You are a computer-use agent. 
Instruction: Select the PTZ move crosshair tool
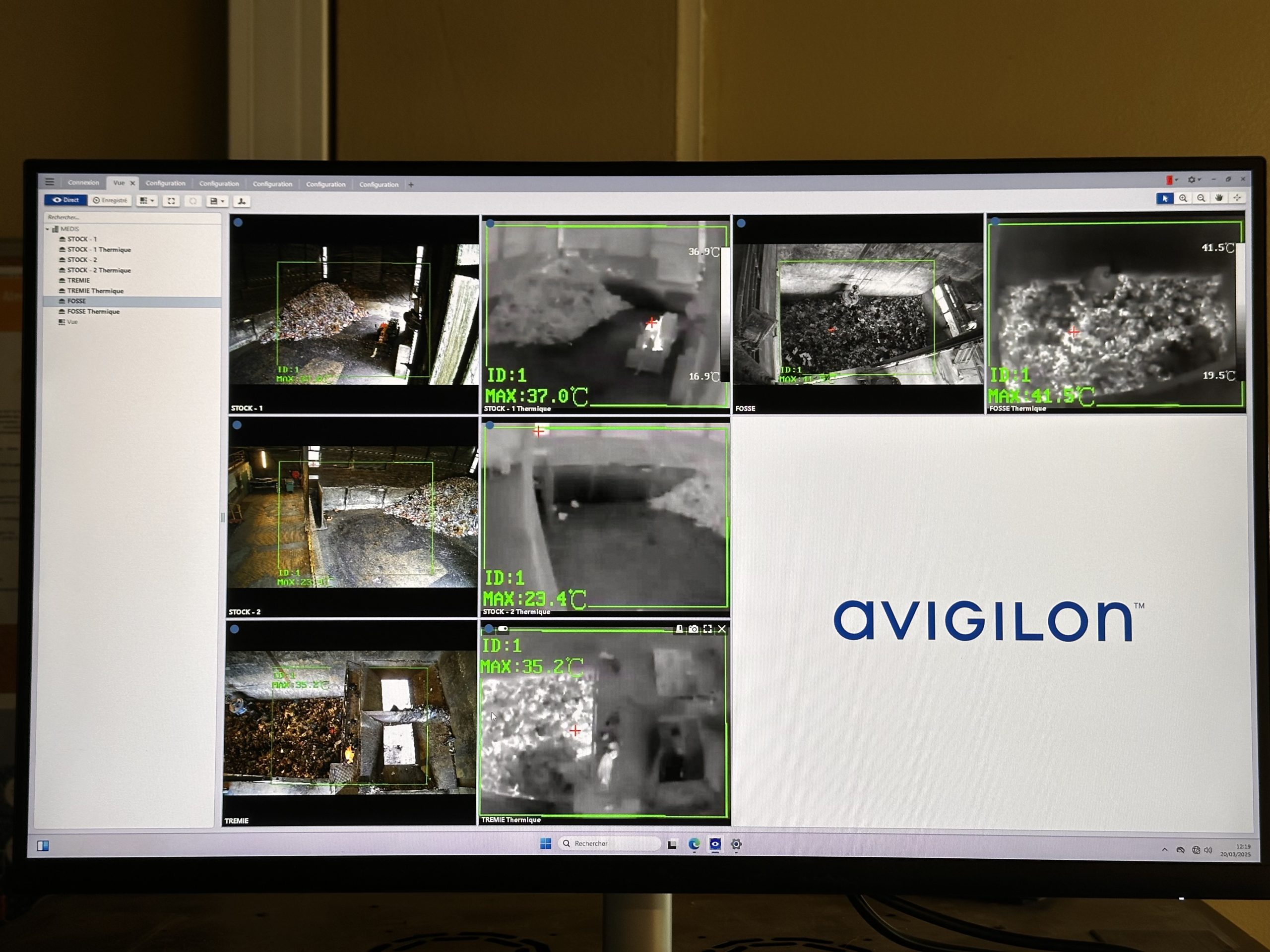click(x=1237, y=197)
